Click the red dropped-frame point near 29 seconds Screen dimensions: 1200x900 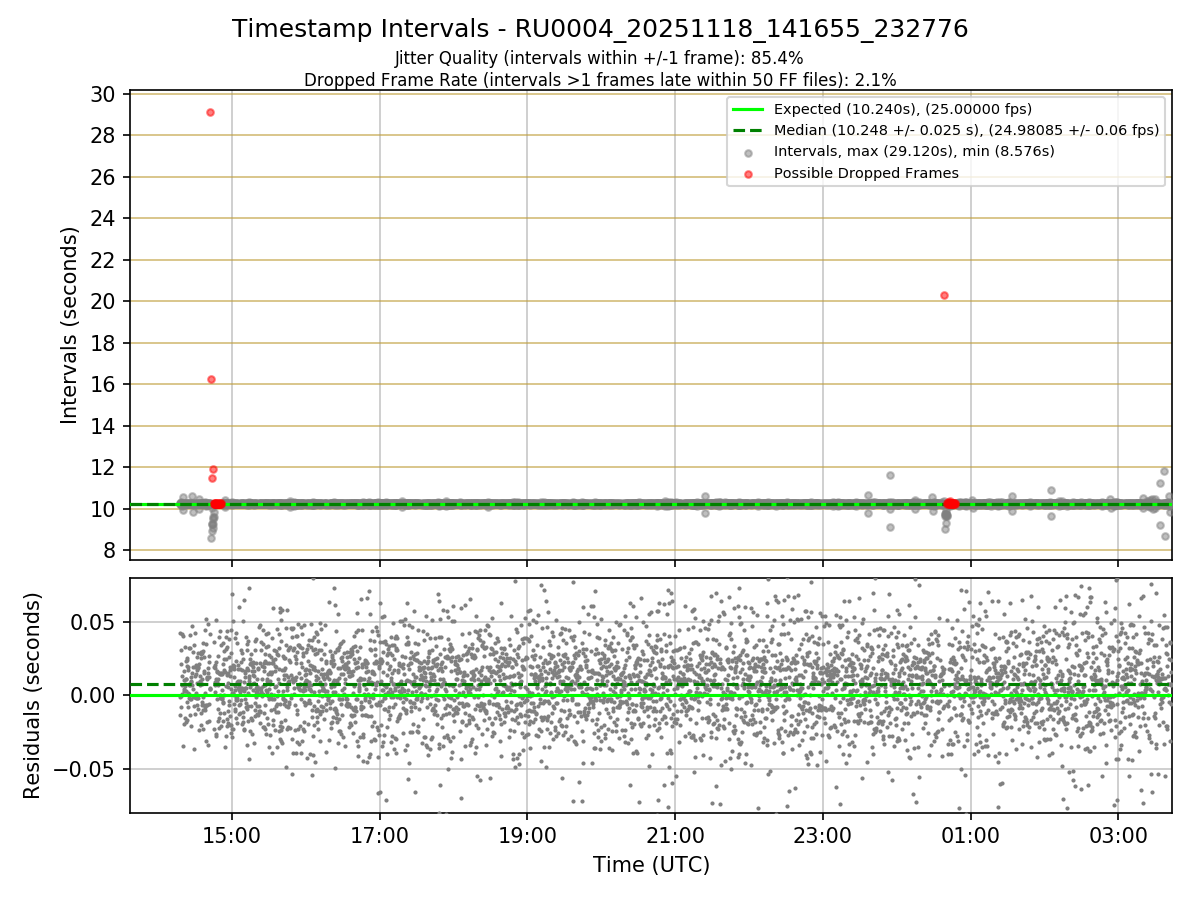pos(210,112)
